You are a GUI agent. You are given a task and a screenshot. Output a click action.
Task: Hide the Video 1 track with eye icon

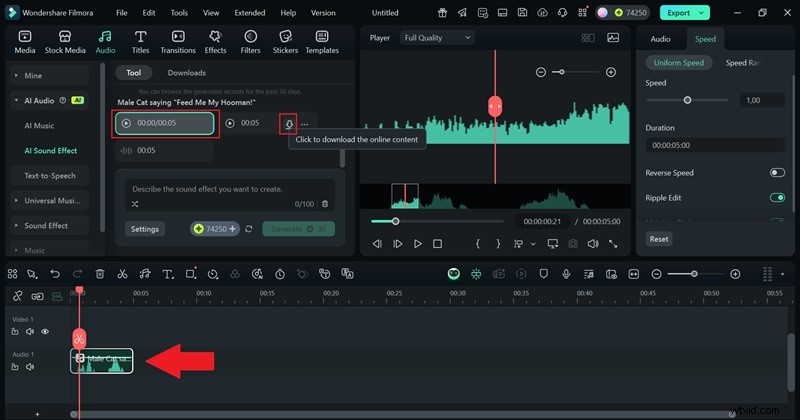point(45,331)
